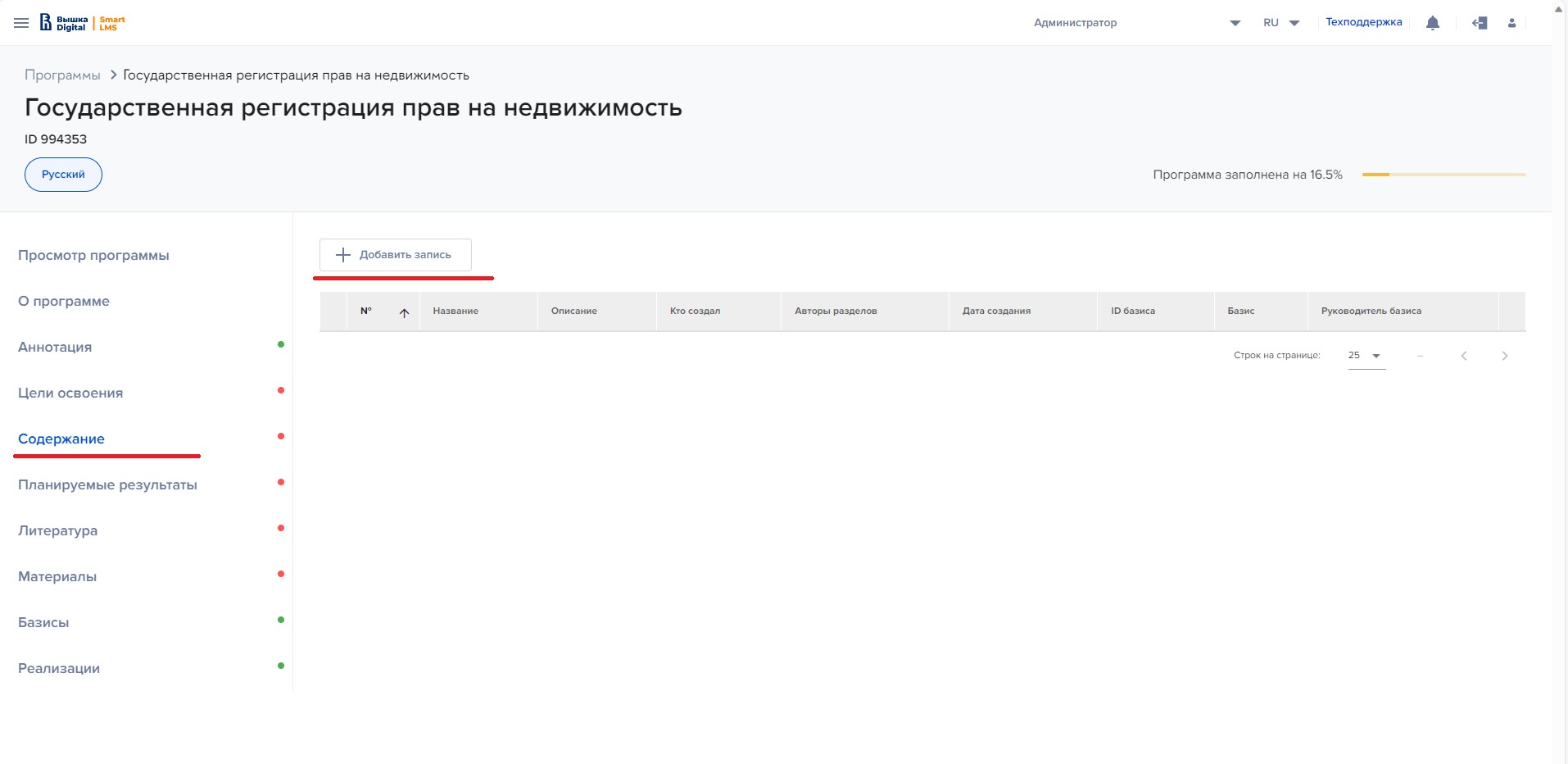Open the RU language dropdown

tap(1281, 23)
